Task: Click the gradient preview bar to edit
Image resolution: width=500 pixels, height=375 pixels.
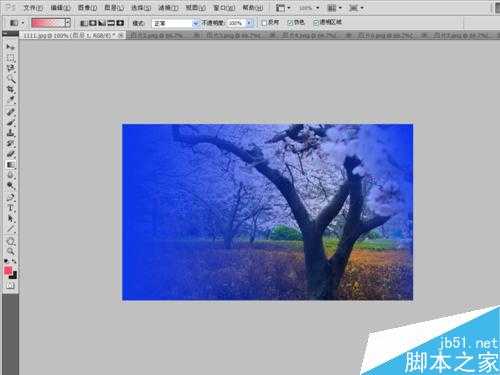Action: (x=48, y=23)
